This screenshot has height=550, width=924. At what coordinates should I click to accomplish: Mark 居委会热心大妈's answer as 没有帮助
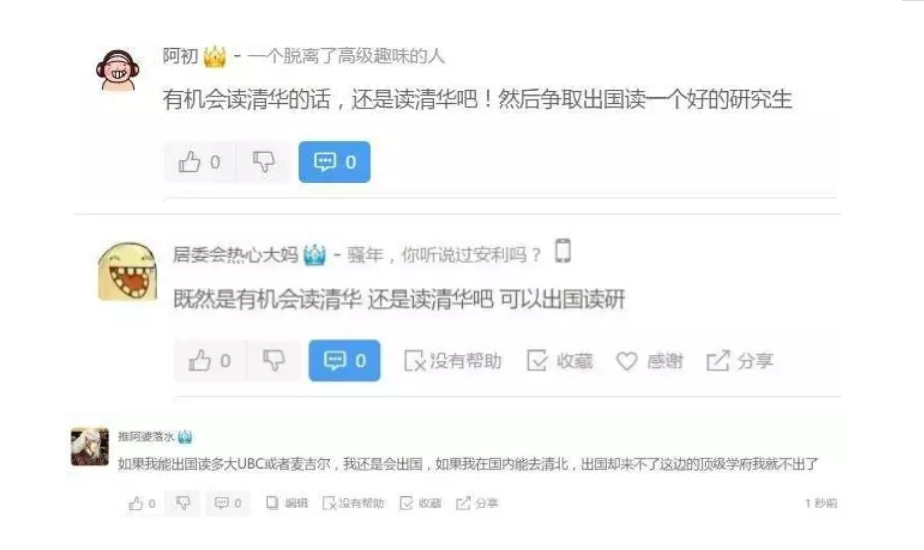(x=453, y=361)
